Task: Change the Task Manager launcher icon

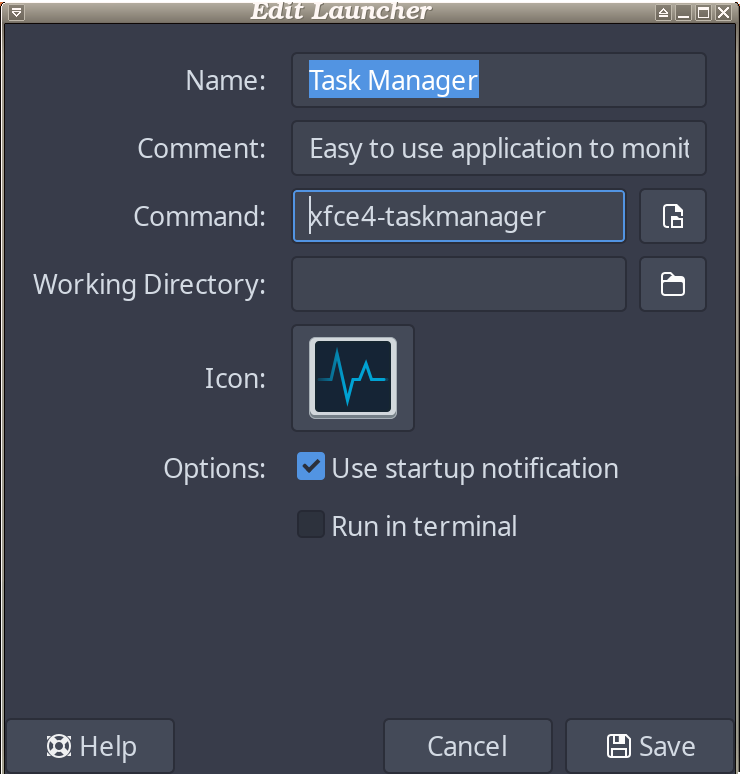Action: click(353, 378)
